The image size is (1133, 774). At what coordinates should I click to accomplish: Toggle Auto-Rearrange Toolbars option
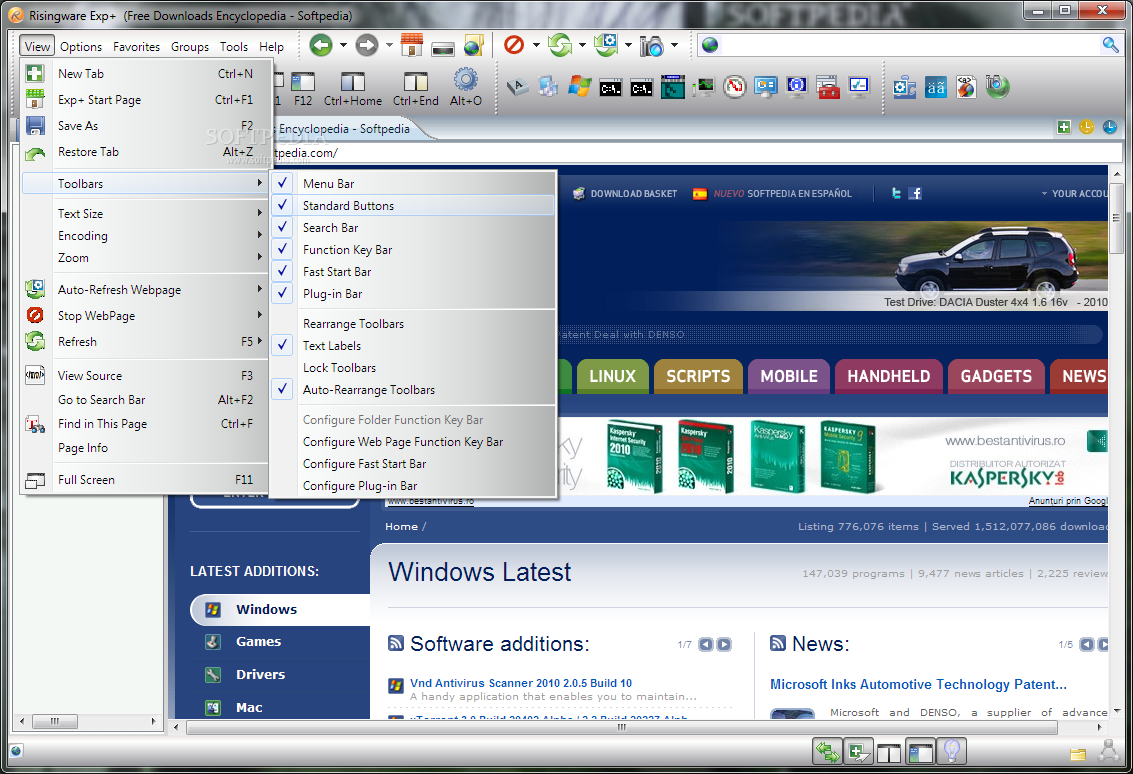[413, 390]
